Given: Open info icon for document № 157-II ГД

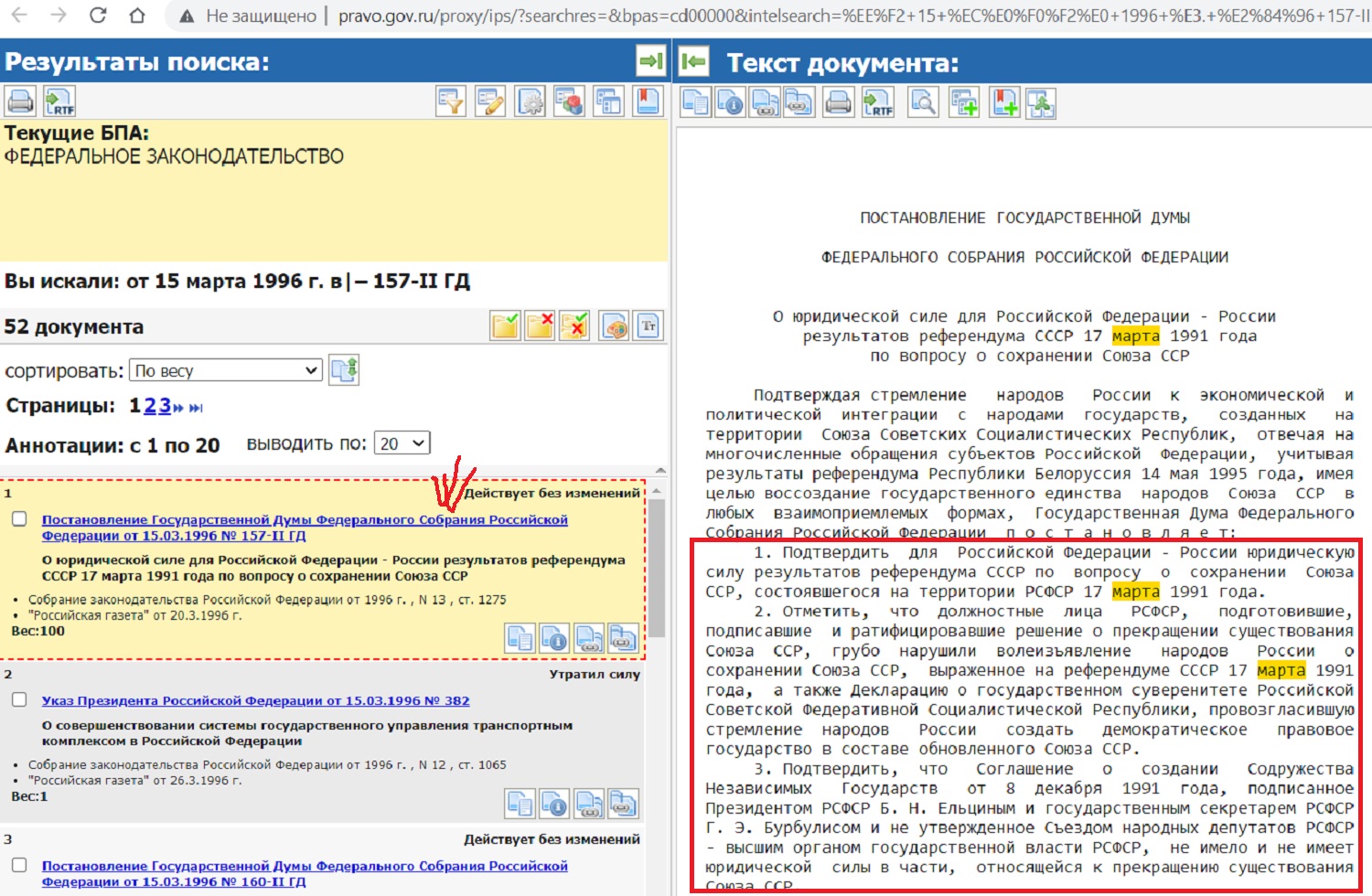Looking at the screenshot, I should [554, 638].
